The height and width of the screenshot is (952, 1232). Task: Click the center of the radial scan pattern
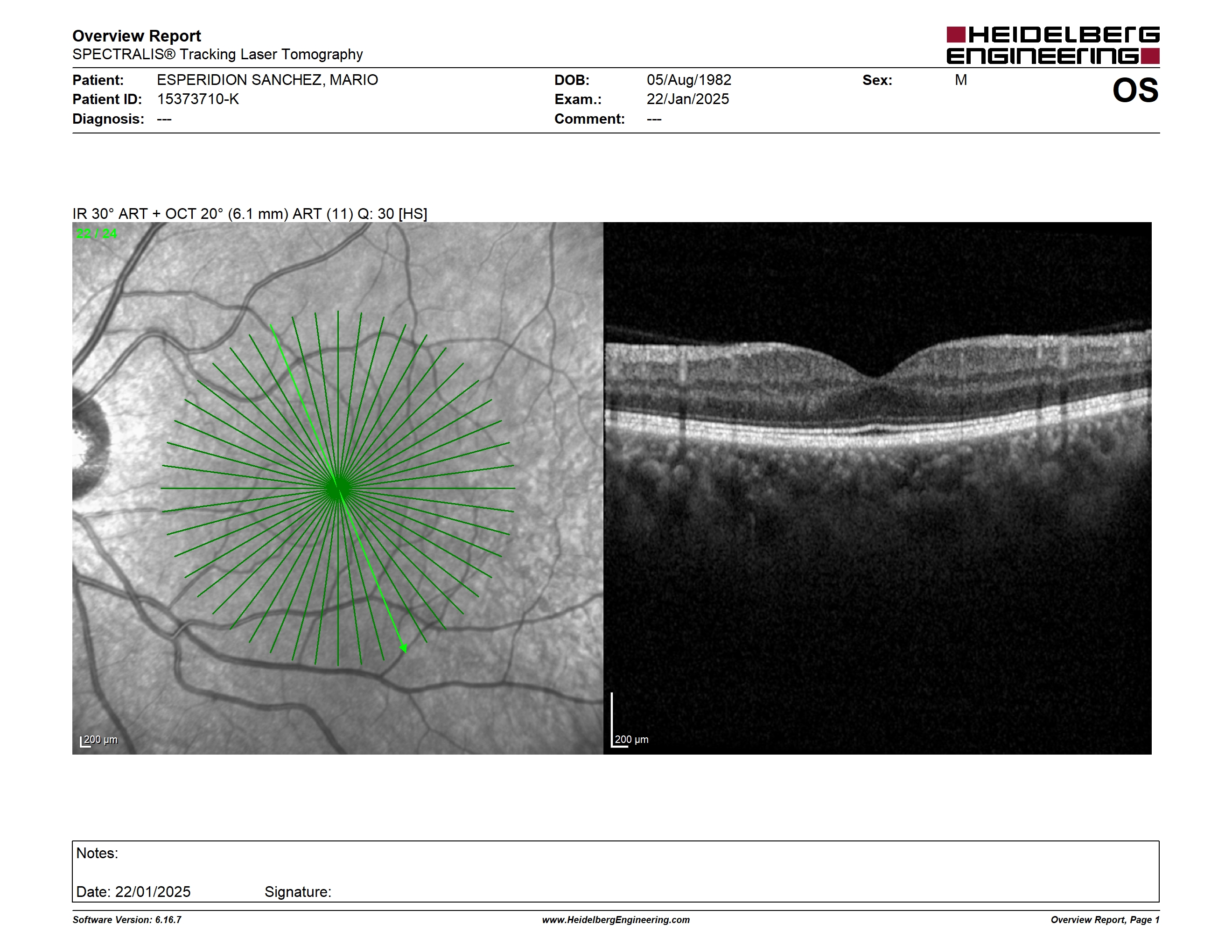point(338,489)
